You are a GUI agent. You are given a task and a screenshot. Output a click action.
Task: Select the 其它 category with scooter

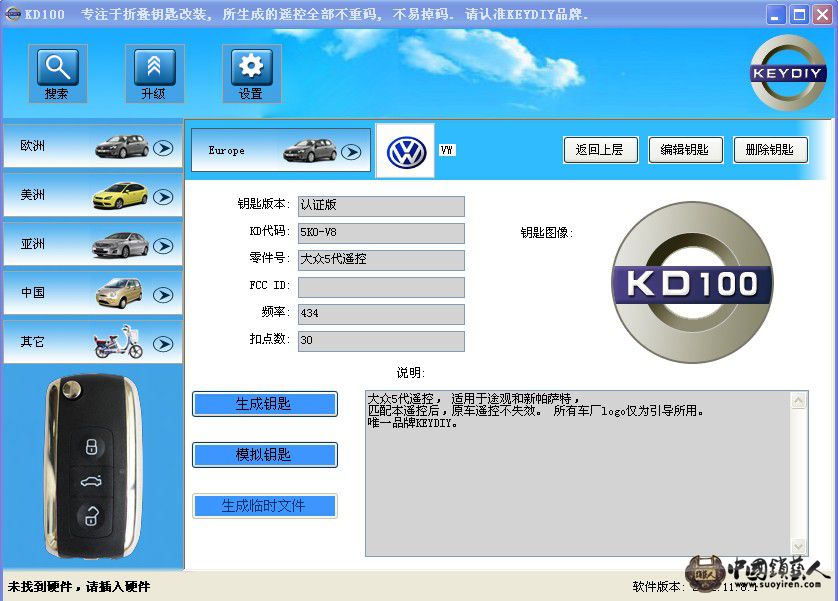pos(93,342)
